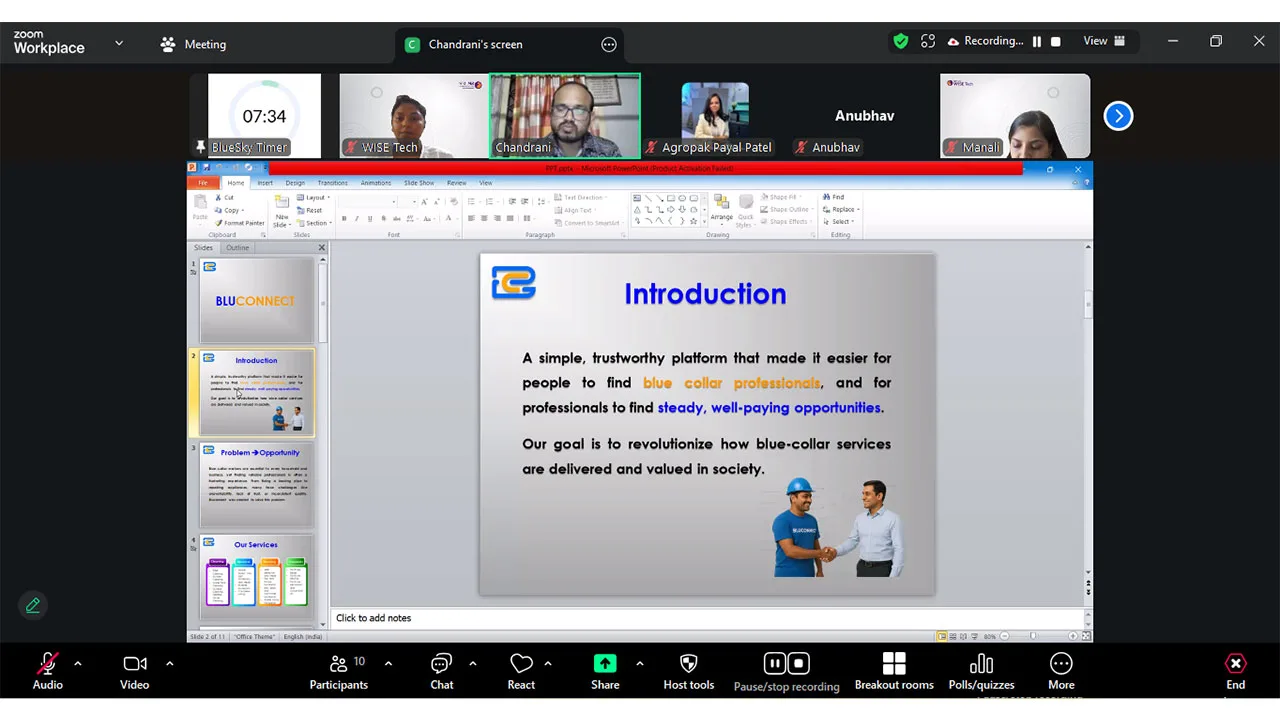Switch to the Meeting tab
This screenshot has height=720, width=1280.
[194, 44]
